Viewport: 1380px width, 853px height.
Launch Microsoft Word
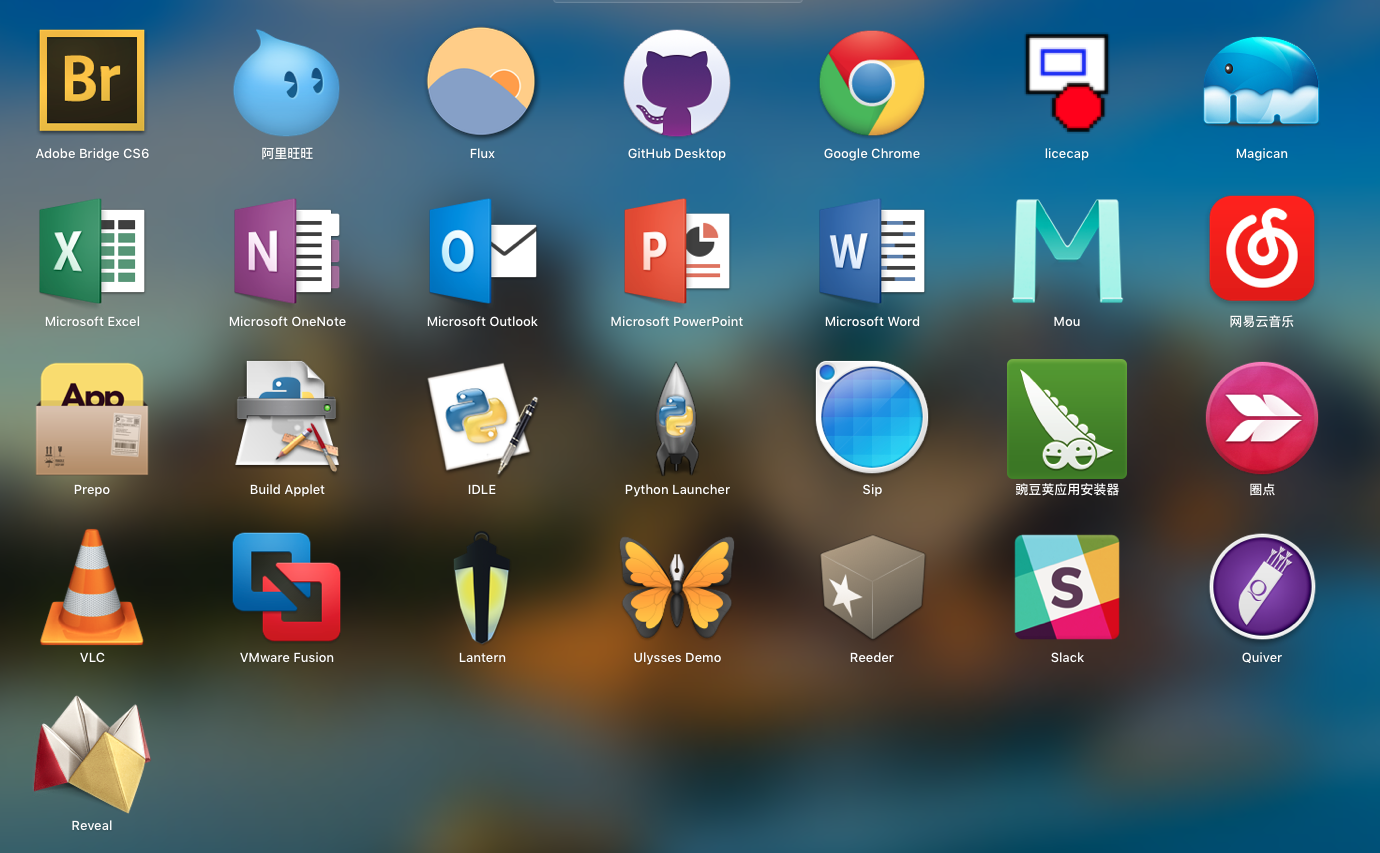tap(872, 250)
